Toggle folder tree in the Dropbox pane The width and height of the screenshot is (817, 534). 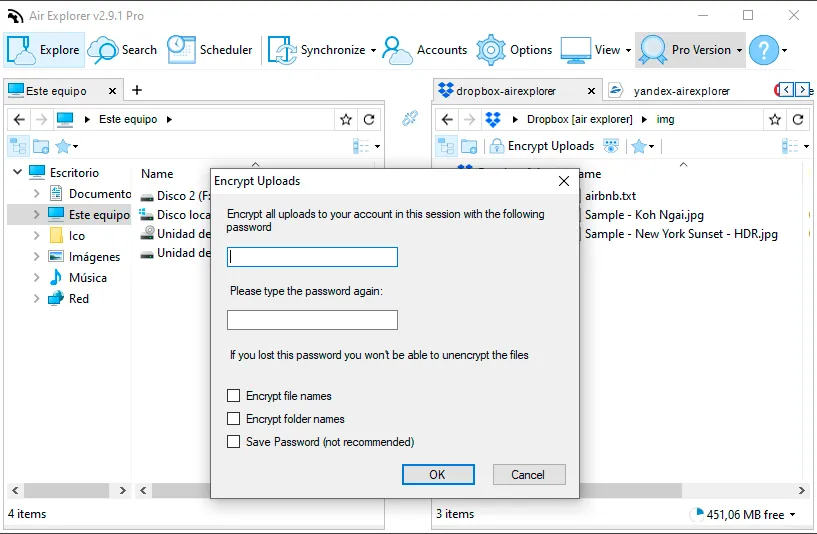click(x=446, y=146)
